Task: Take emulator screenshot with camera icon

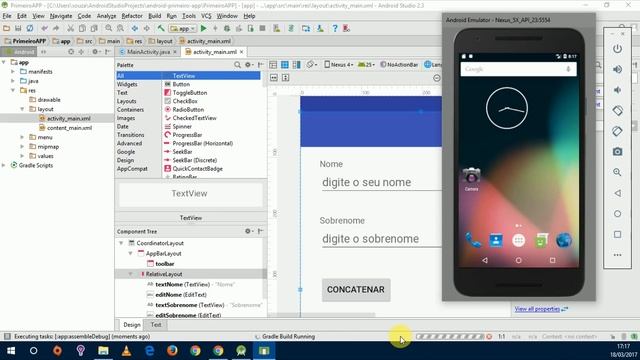Action: [617, 151]
